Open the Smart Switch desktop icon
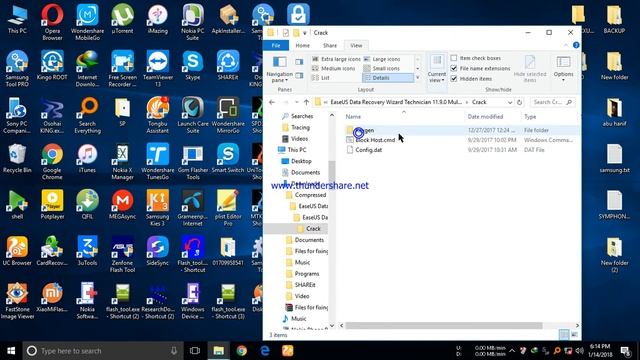Image resolution: width=640 pixels, height=360 pixels. coord(228,158)
